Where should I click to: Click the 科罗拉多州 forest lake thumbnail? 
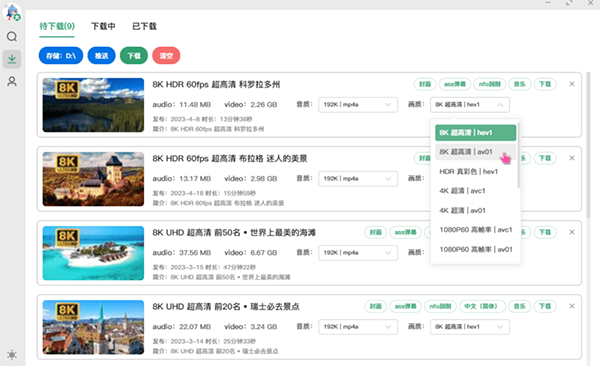click(x=93, y=105)
